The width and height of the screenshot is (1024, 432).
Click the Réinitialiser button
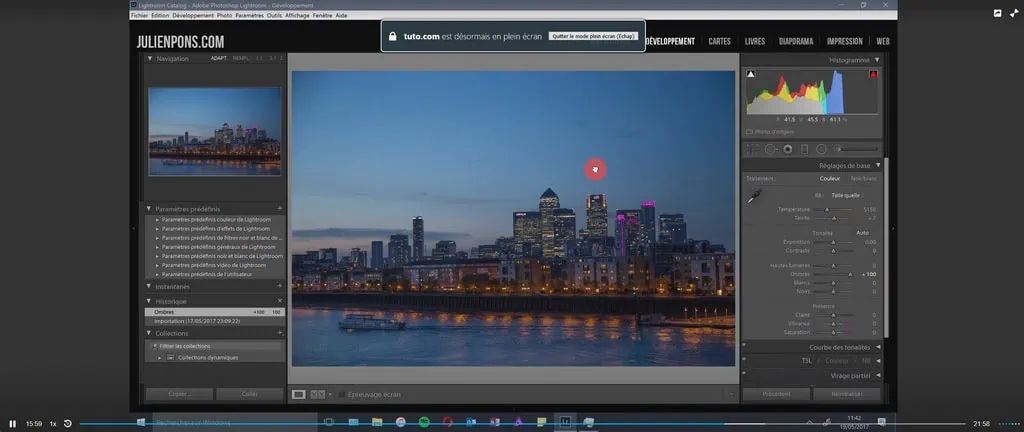pos(846,395)
